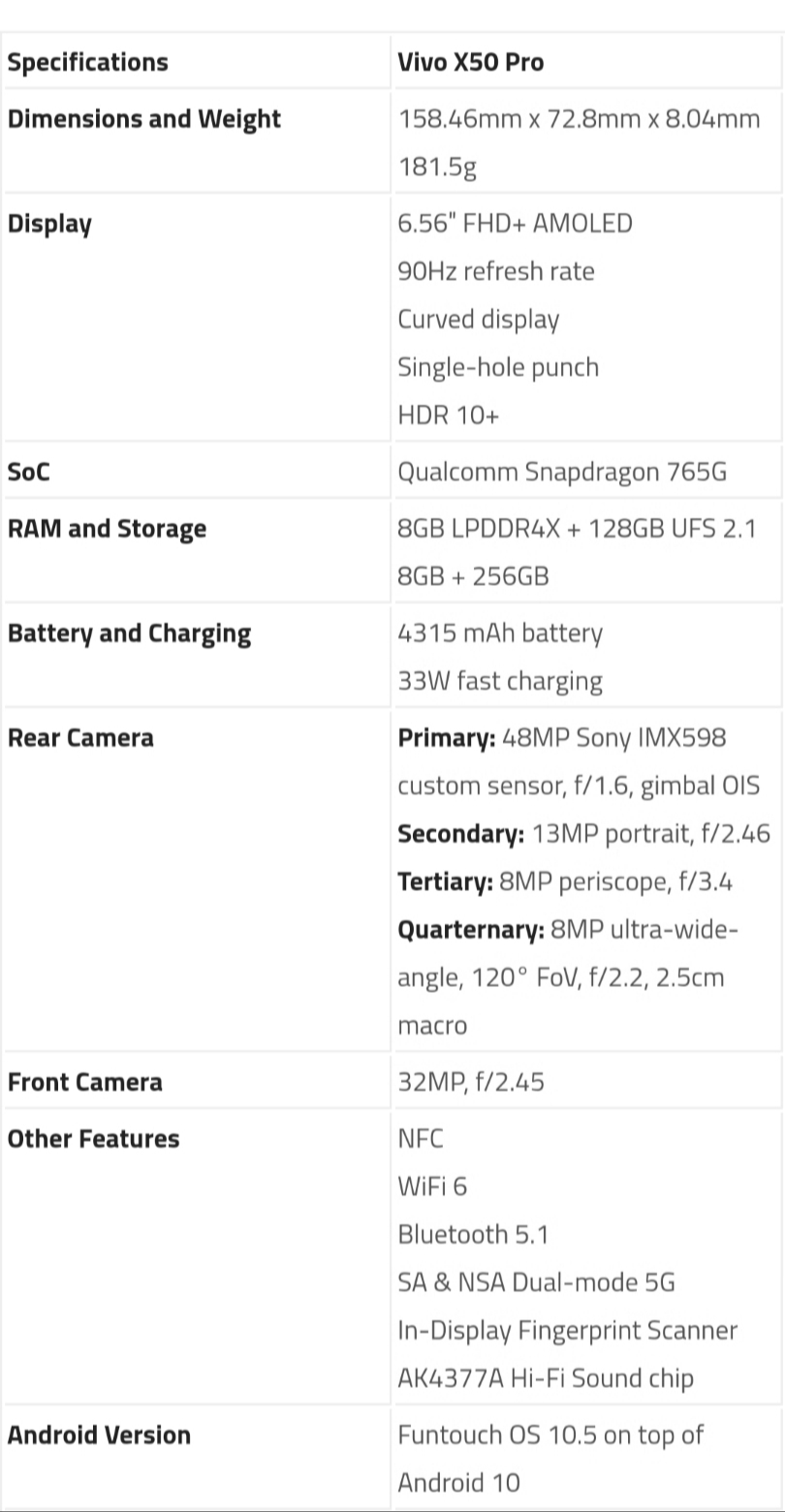Click the Specifications header cell
785x1512 pixels.
pyautogui.click(x=195, y=63)
